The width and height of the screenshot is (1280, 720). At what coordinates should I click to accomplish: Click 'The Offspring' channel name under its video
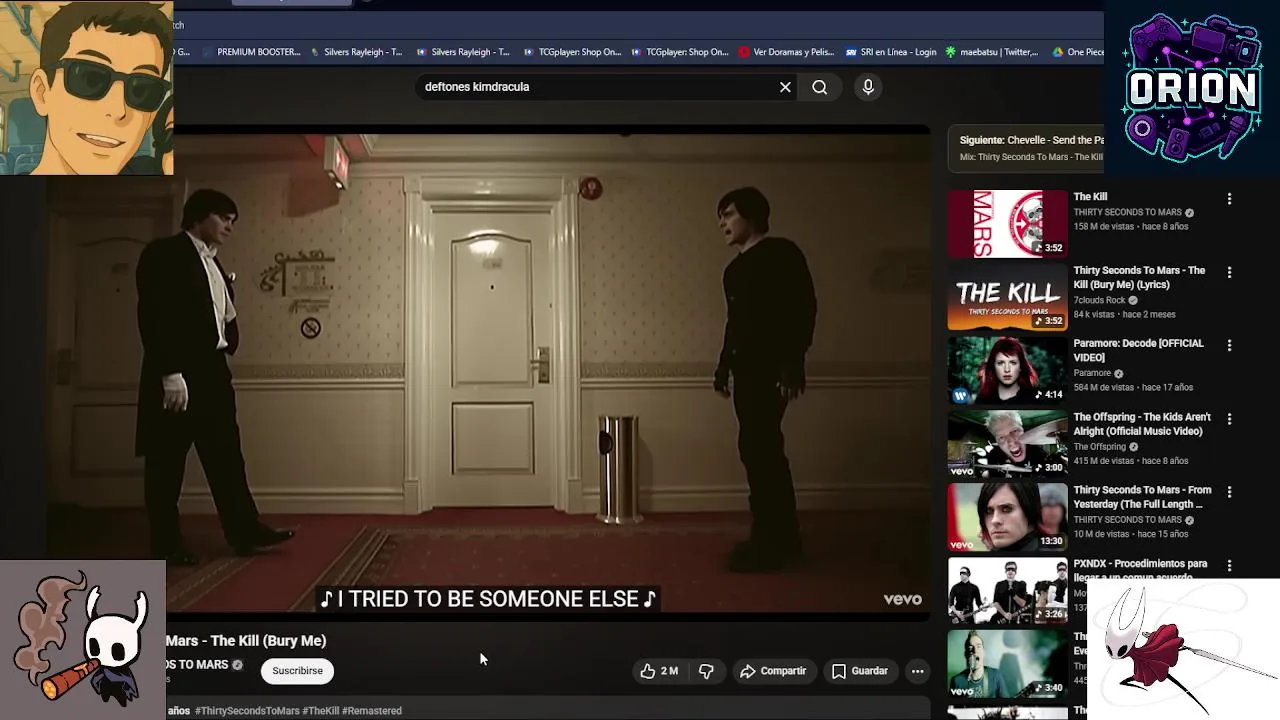pos(1099,447)
